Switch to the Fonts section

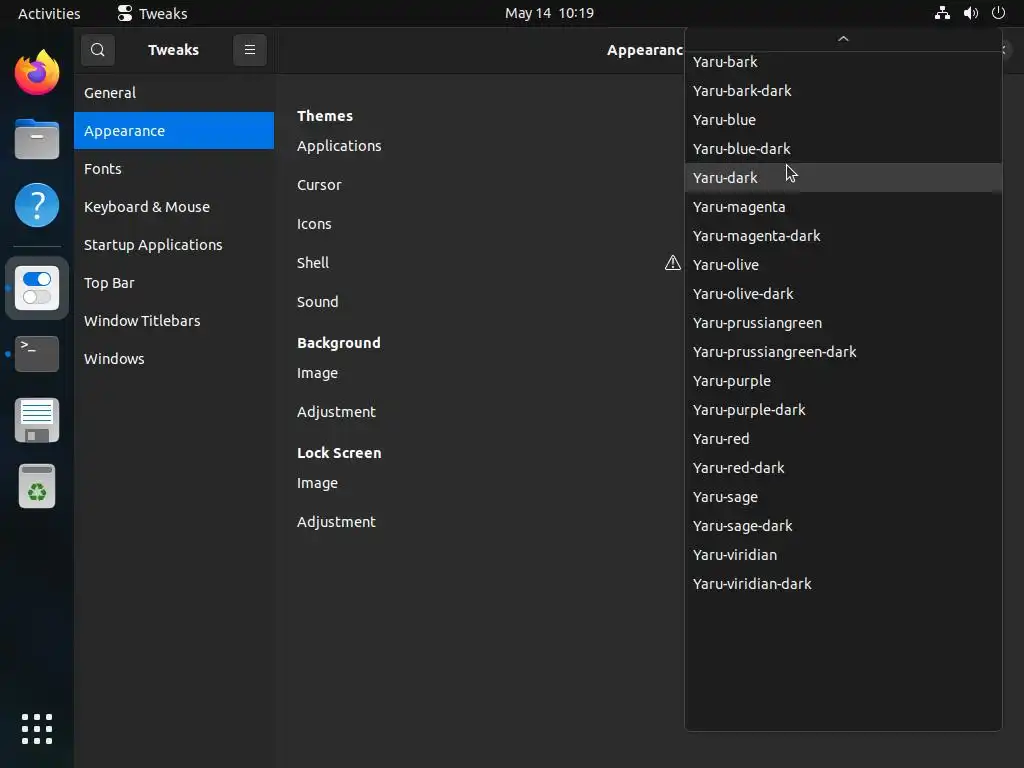103,169
